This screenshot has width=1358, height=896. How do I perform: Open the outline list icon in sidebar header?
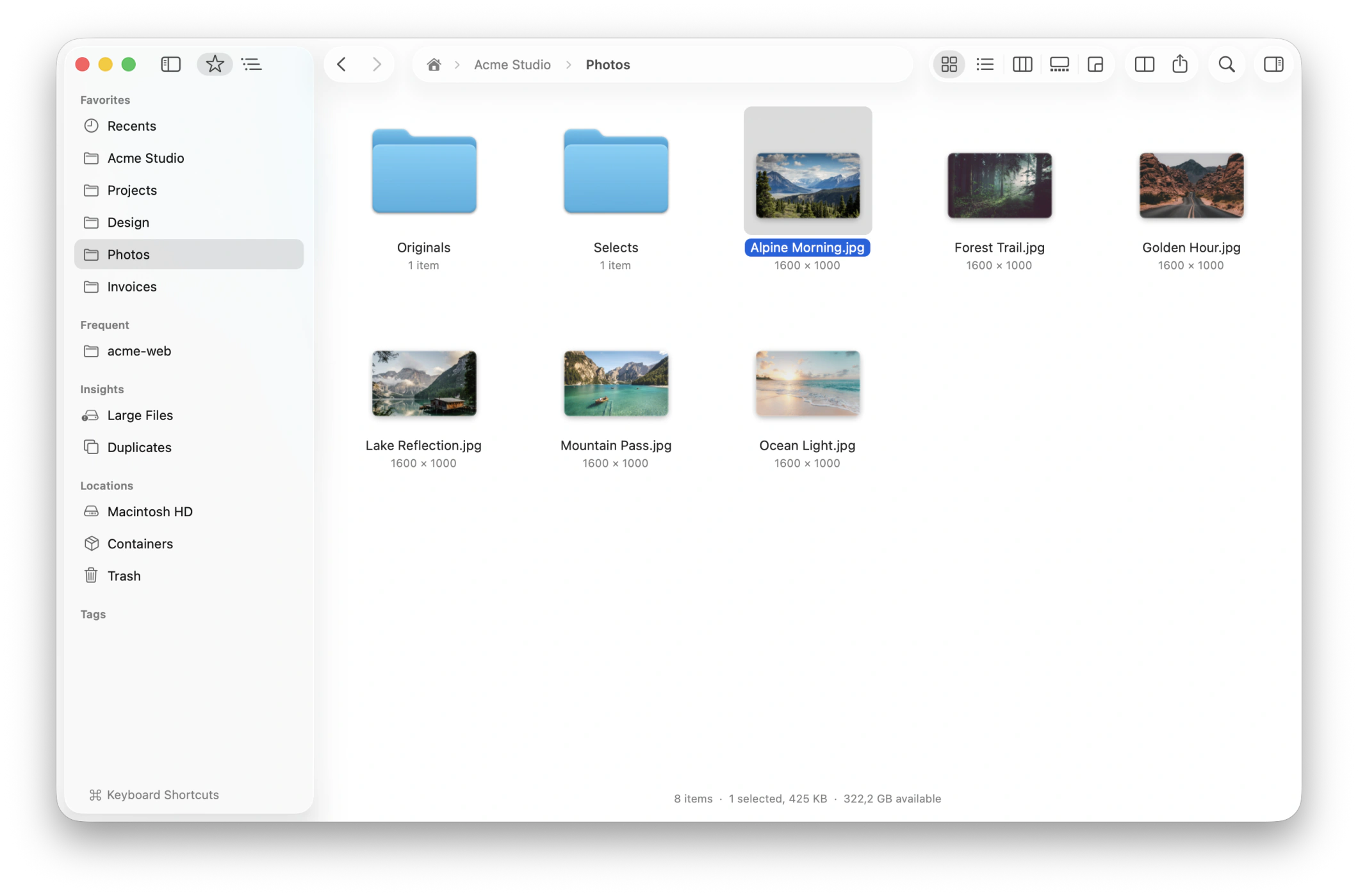[x=252, y=64]
